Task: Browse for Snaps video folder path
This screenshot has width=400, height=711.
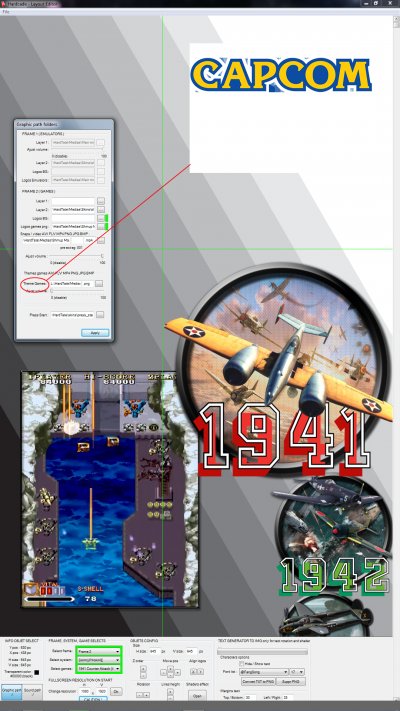Action: click(x=101, y=240)
